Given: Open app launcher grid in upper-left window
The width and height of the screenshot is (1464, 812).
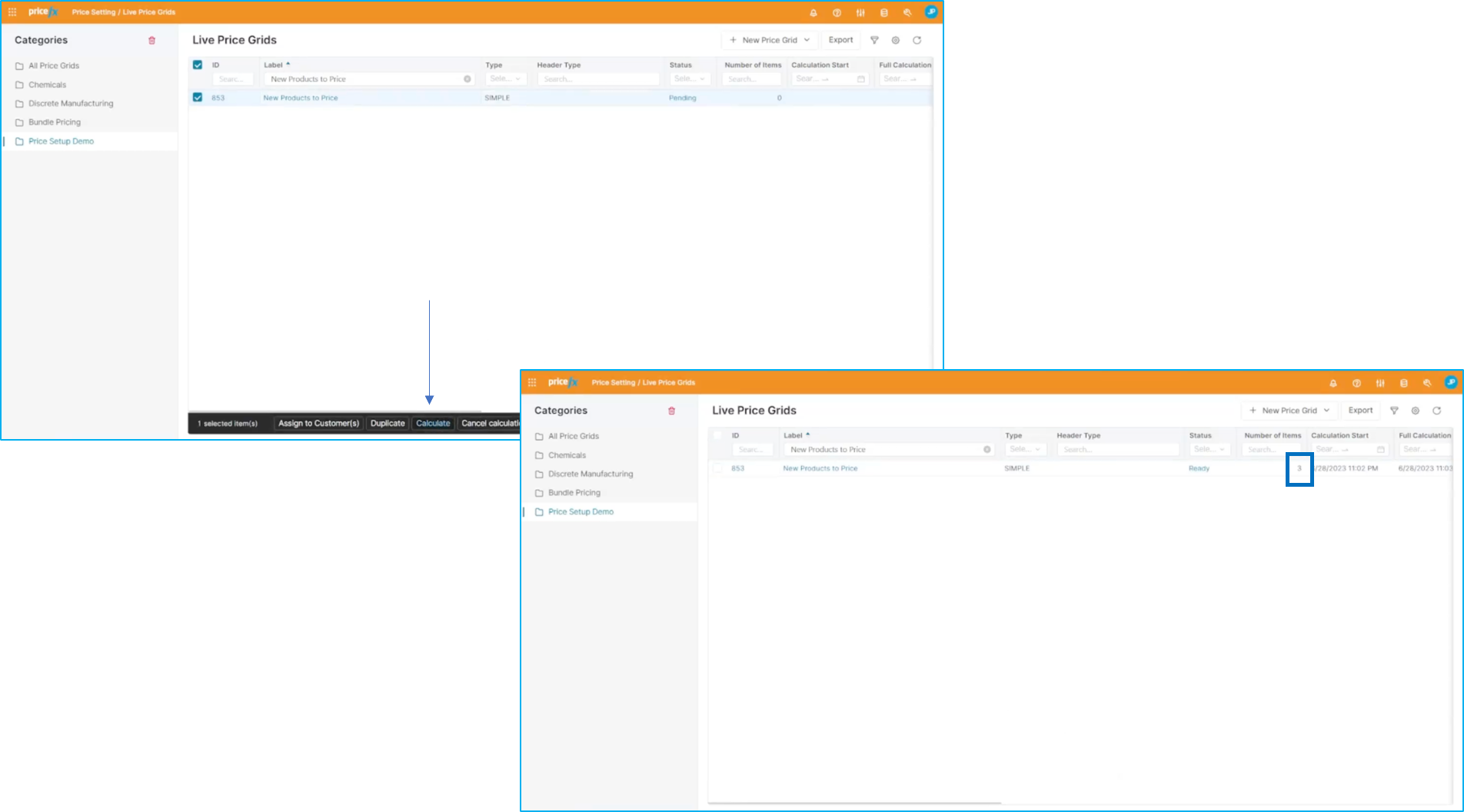Looking at the screenshot, I should click(12, 12).
